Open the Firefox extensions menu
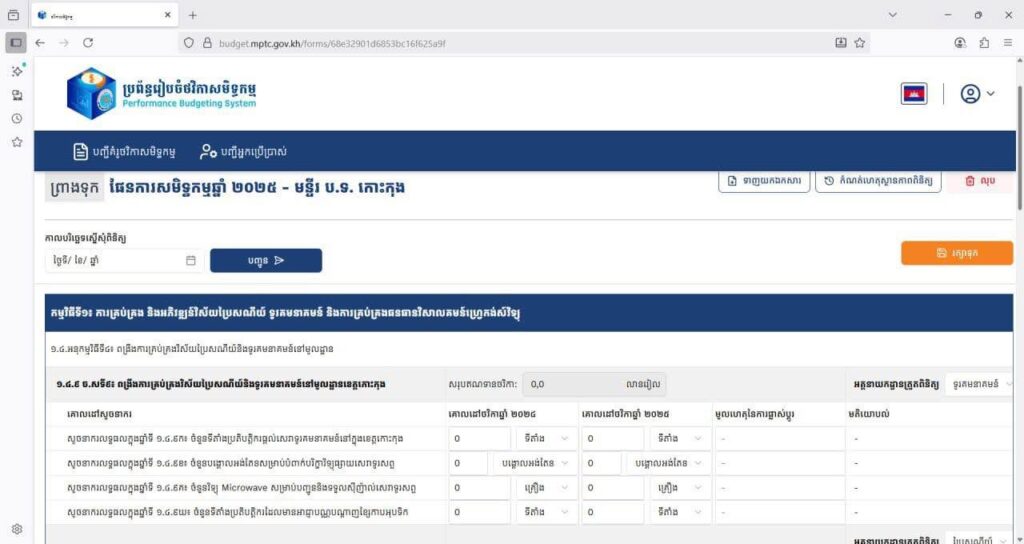1024x544 pixels. (x=984, y=43)
